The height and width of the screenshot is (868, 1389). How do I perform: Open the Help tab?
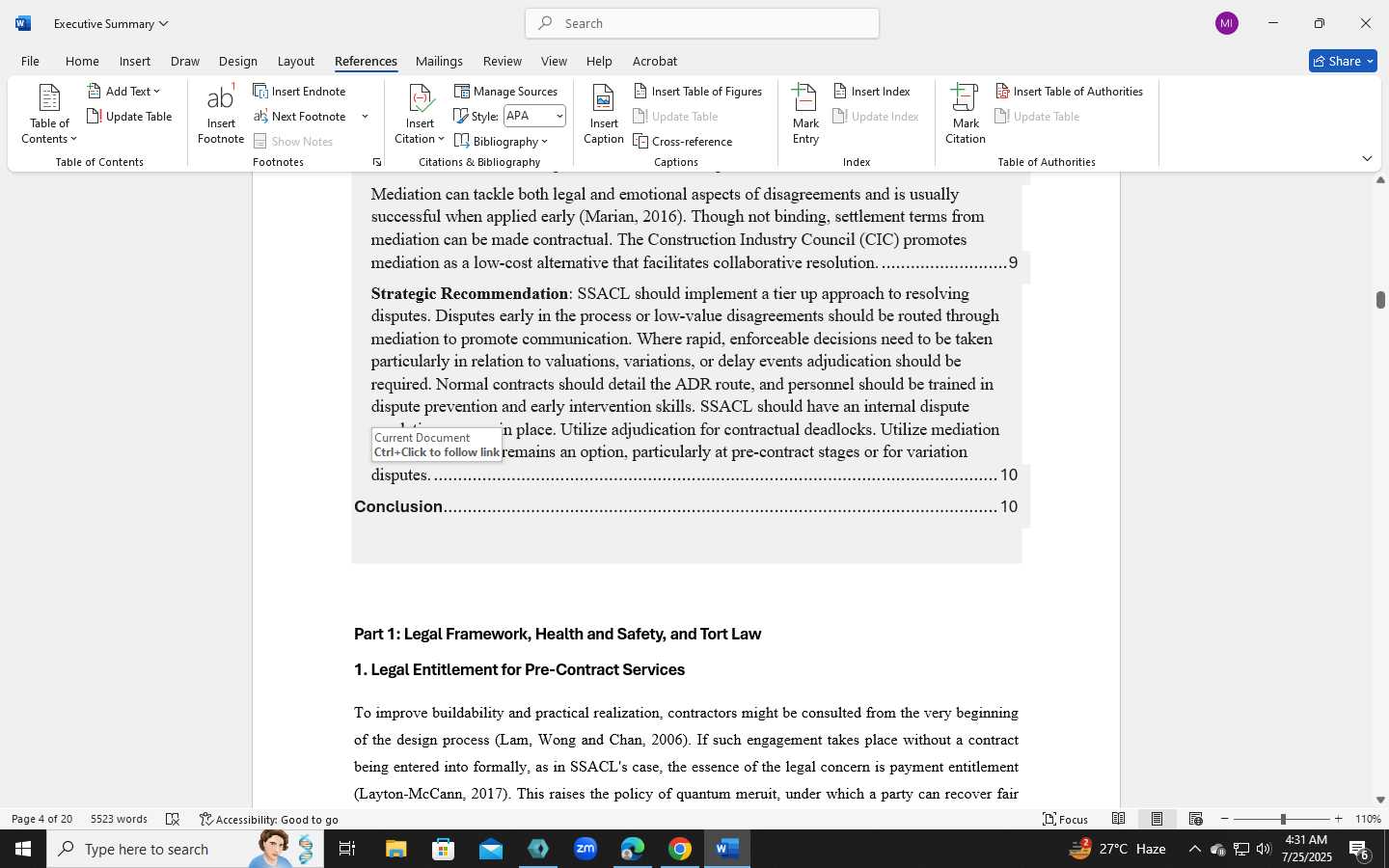599,61
